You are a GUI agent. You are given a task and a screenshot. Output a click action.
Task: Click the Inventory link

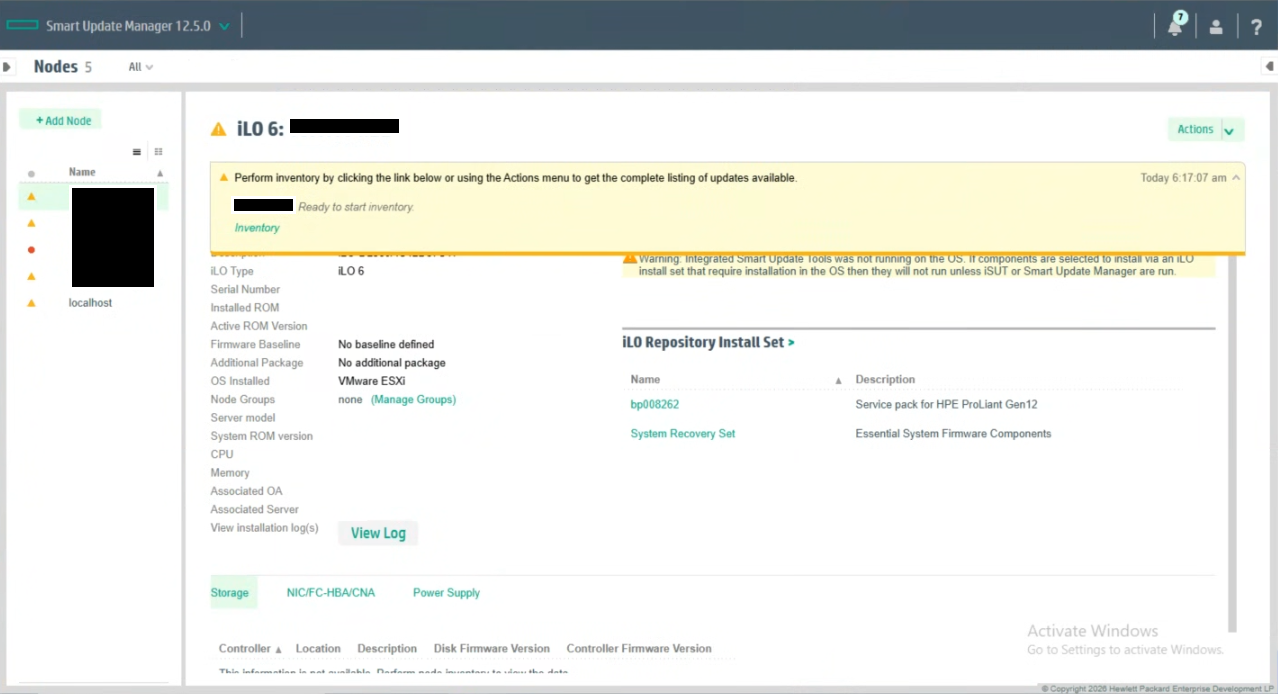[x=257, y=228]
